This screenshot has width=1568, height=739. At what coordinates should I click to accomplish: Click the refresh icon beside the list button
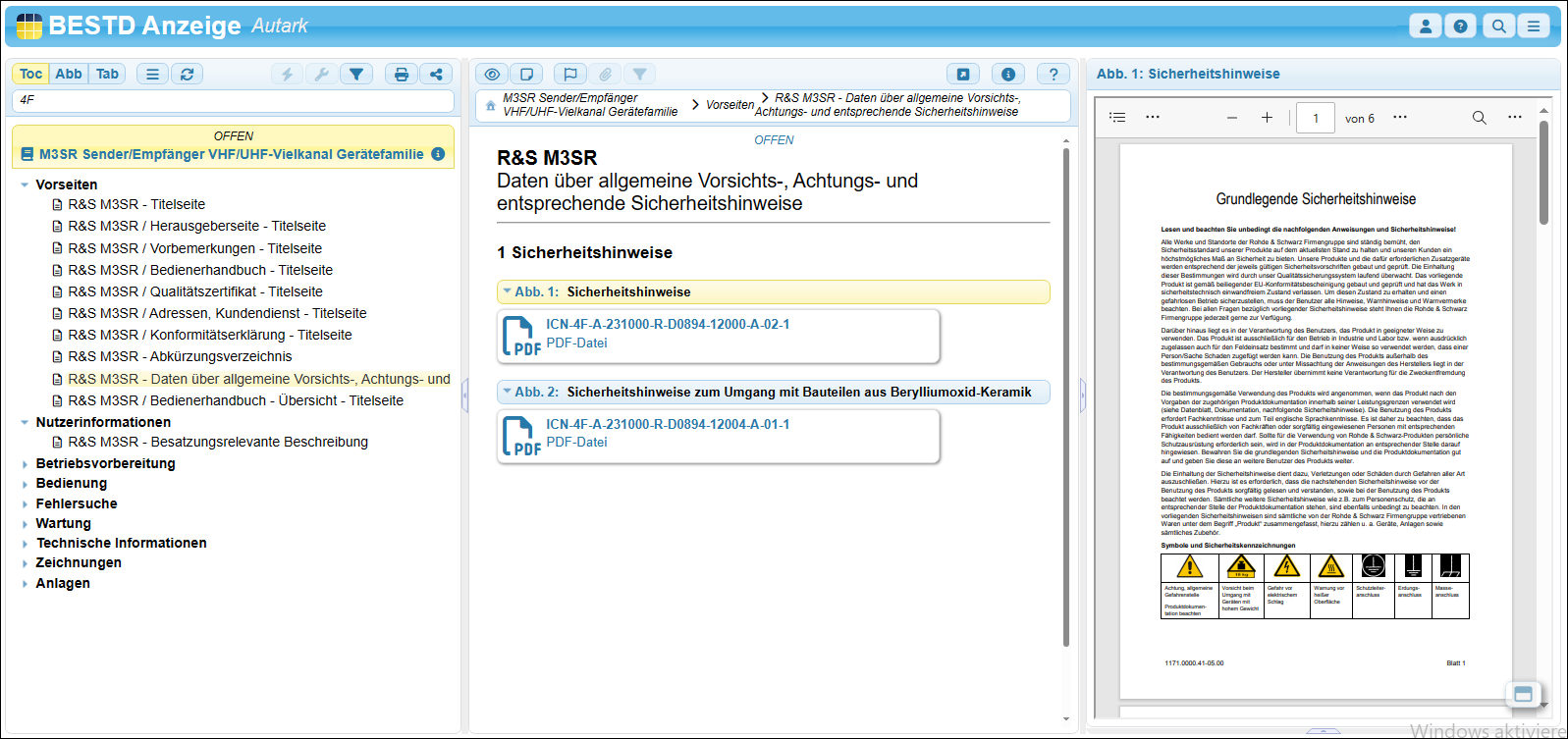pyautogui.click(x=187, y=74)
